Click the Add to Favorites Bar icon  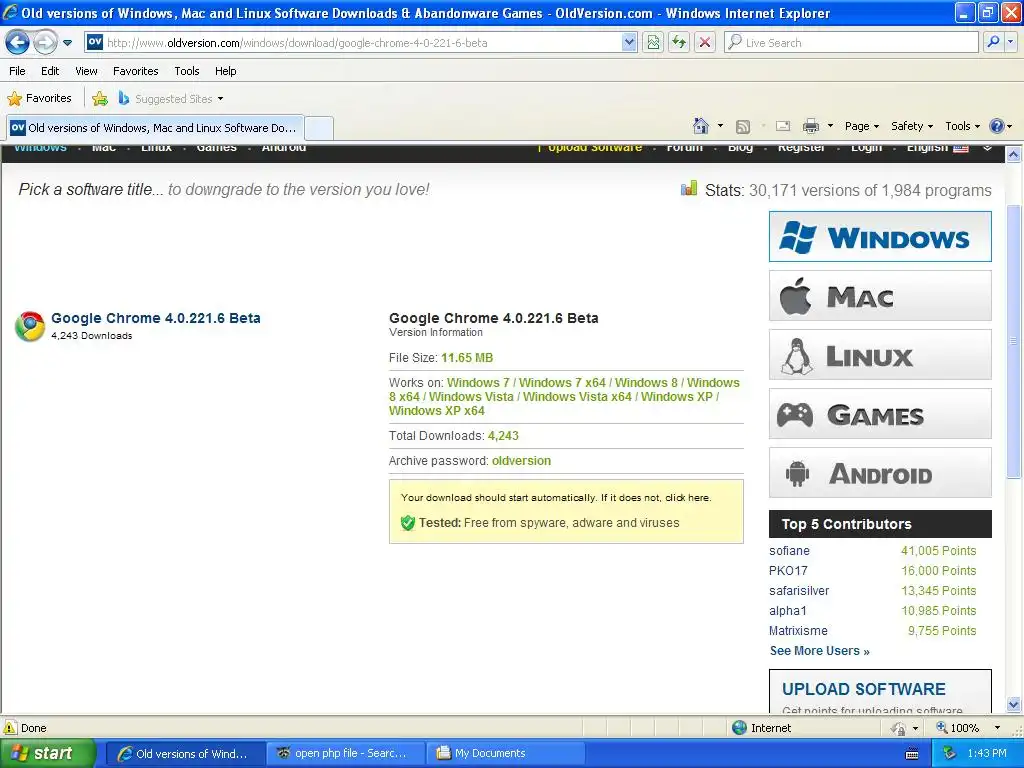[100, 99]
